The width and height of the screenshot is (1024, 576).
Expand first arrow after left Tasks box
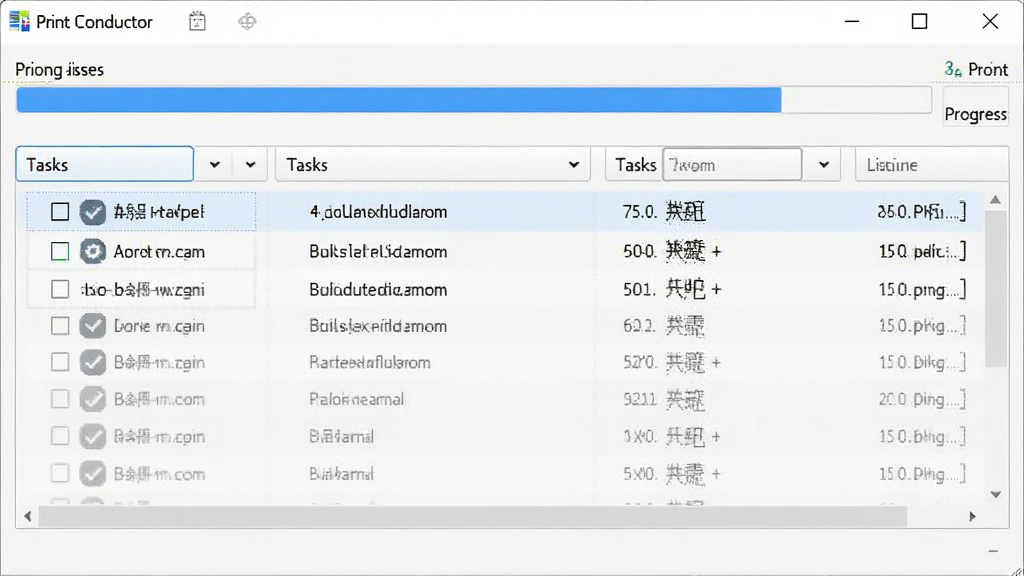click(215, 165)
